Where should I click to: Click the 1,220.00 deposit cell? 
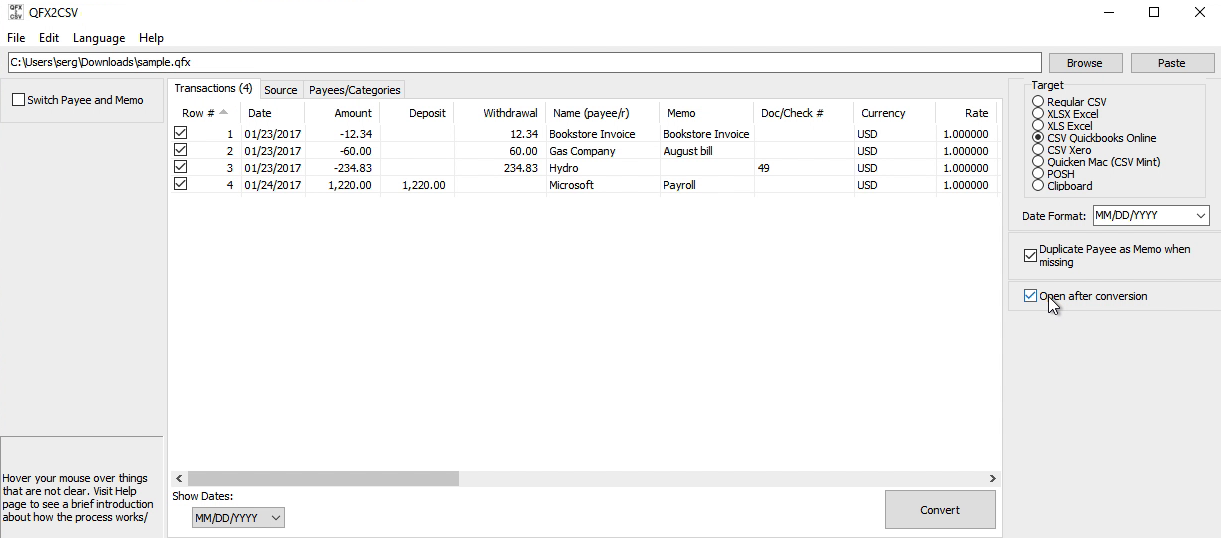coord(416,185)
